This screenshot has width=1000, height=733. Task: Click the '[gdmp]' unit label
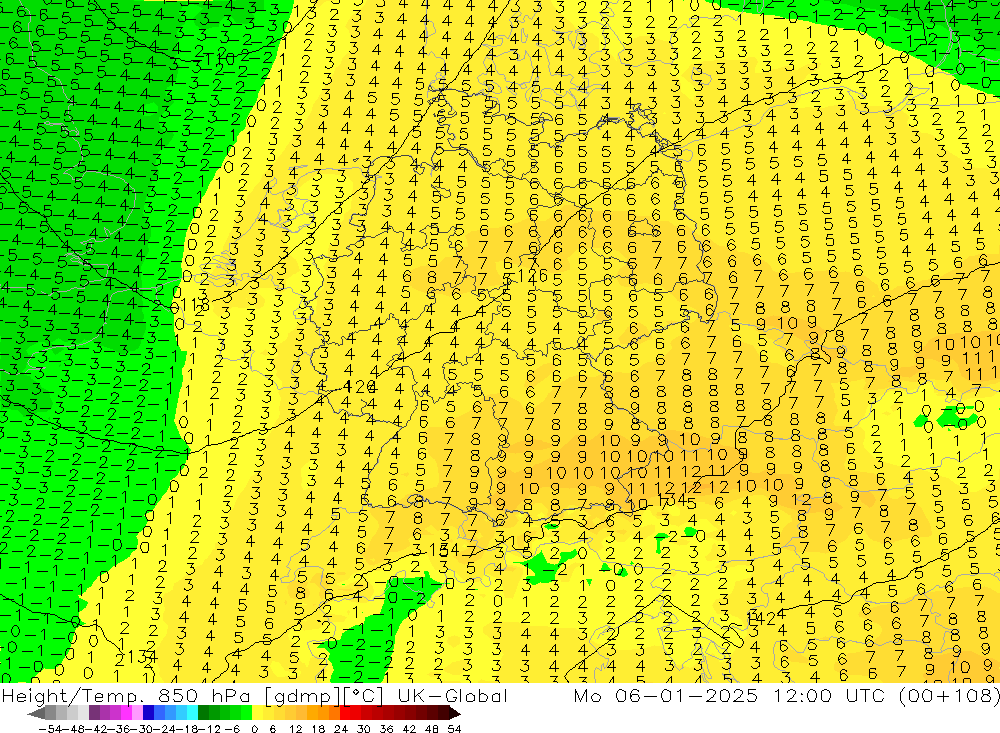coord(304,696)
